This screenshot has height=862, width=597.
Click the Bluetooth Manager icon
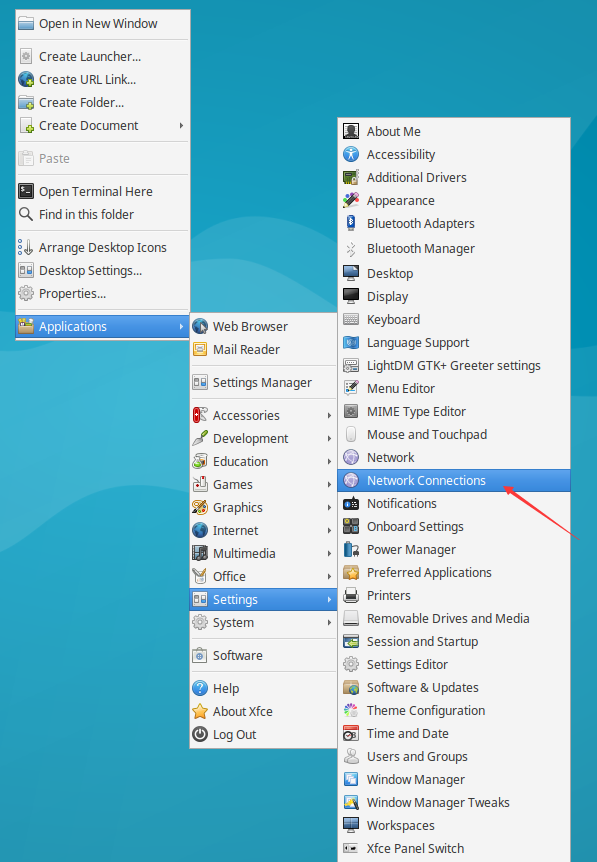tap(351, 249)
